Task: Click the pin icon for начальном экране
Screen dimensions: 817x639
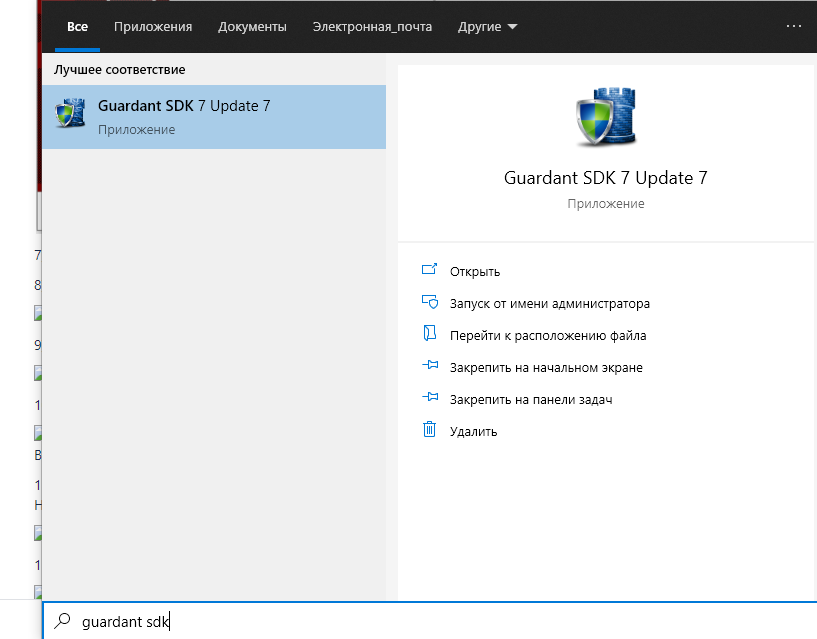Action: 430,367
